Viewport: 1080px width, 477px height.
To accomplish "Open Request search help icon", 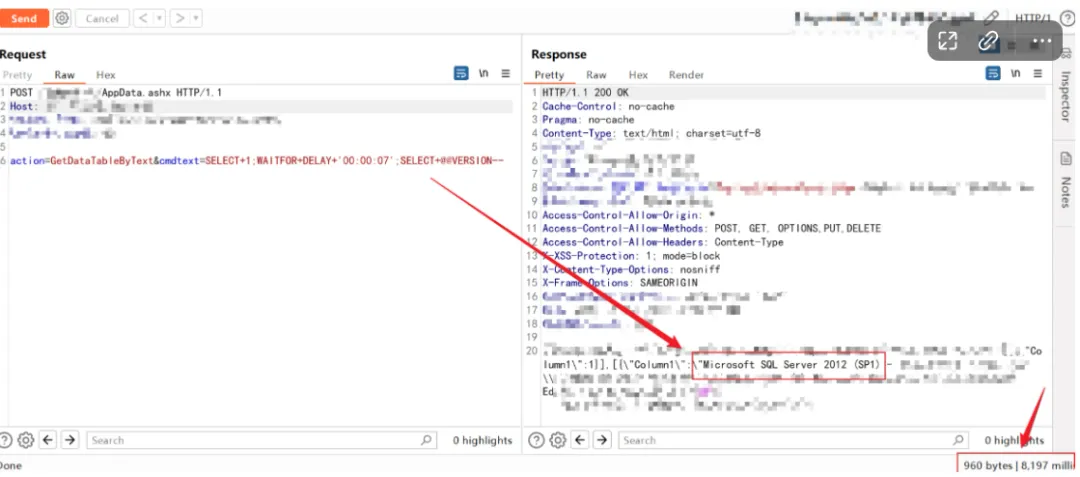I will [x=6, y=440].
